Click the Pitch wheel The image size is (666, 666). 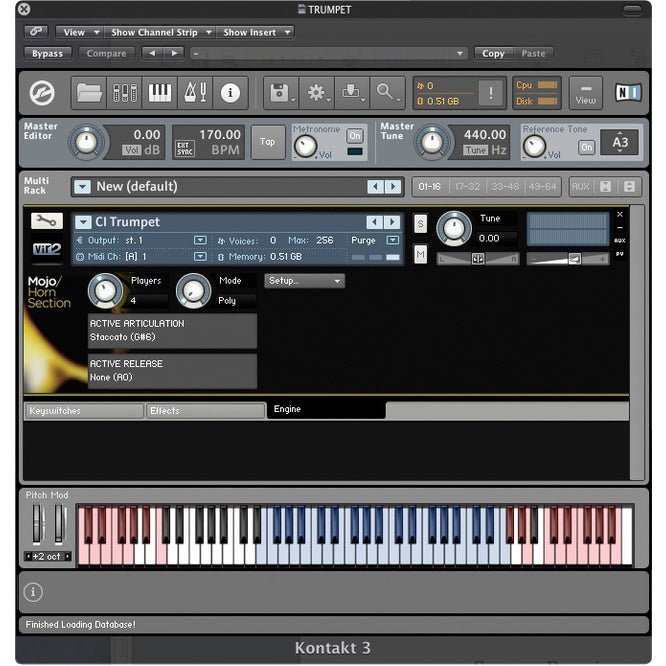(x=37, y=525)
